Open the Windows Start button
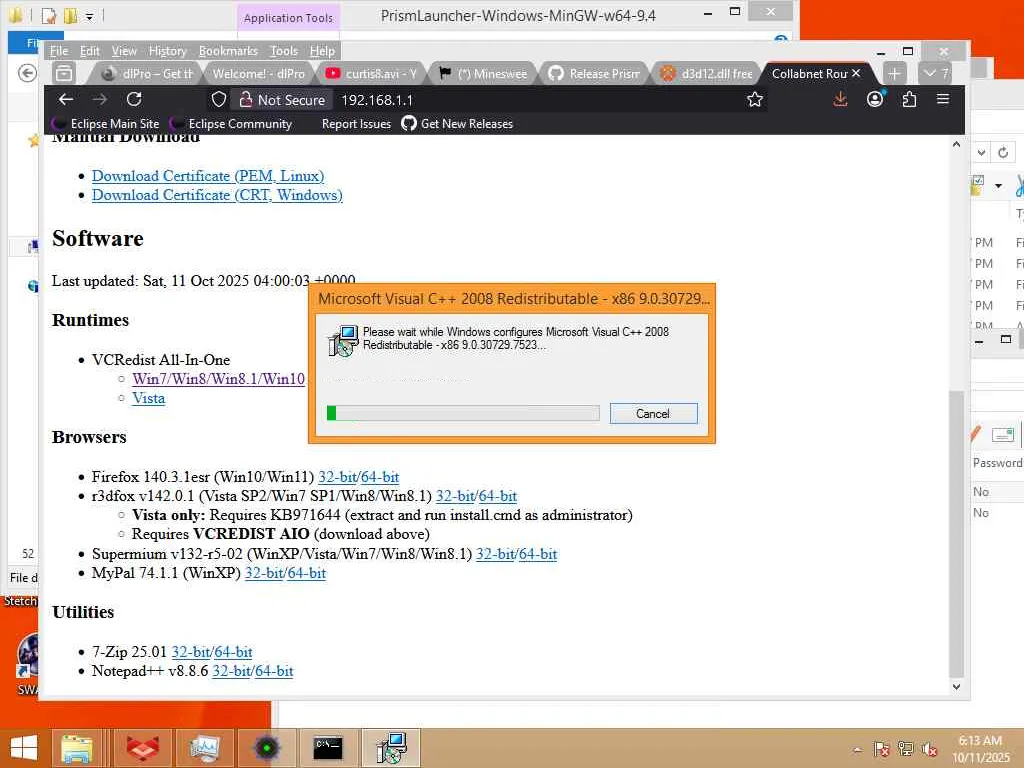This screenshot has width=1024, height=768. tap(24, 748)
